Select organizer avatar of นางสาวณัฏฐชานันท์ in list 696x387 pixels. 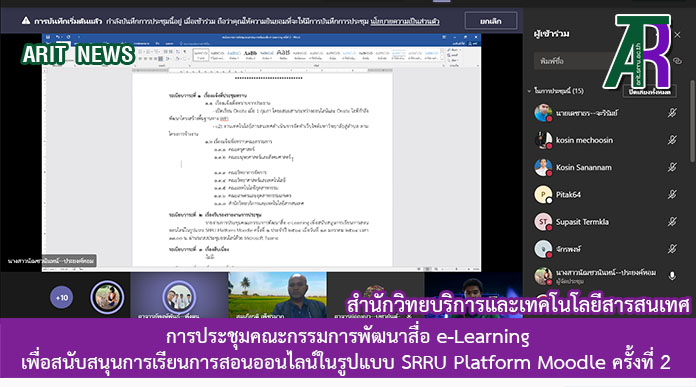(x=543, y=276)
